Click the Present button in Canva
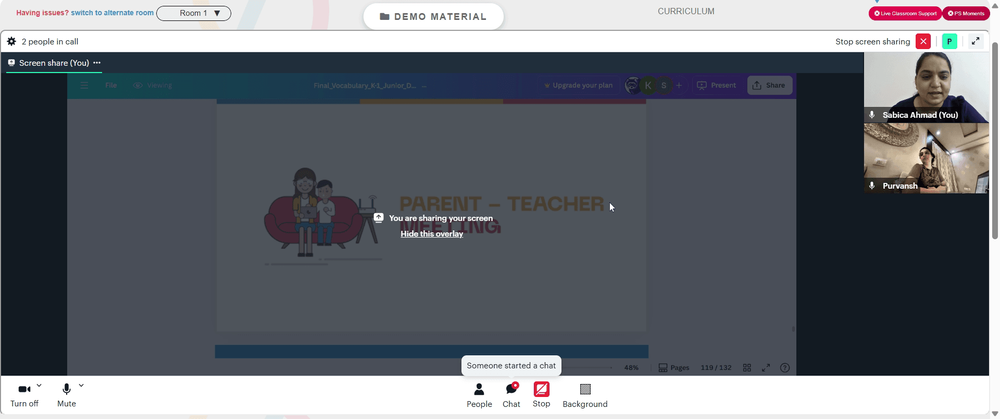 click(x=717, y=85)
